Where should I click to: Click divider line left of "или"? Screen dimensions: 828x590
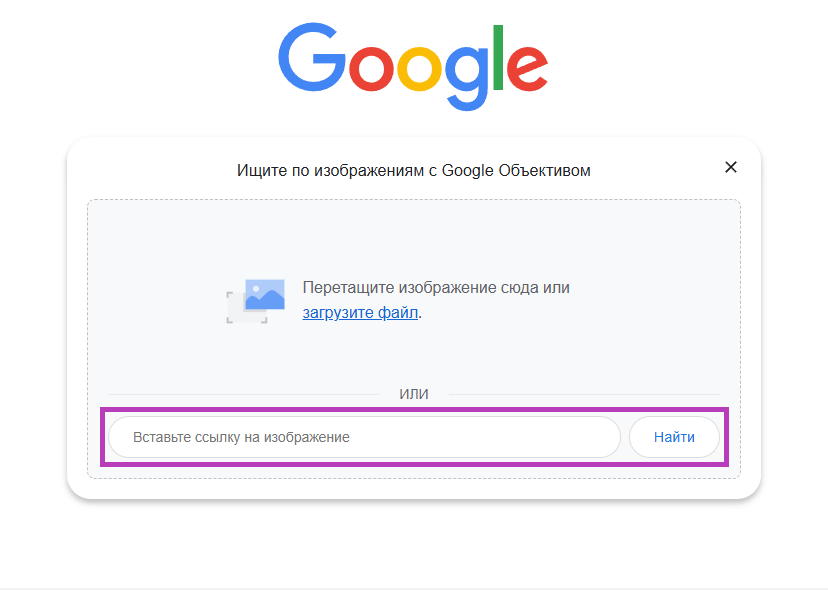pyautogui.click(x=240, y=394)
